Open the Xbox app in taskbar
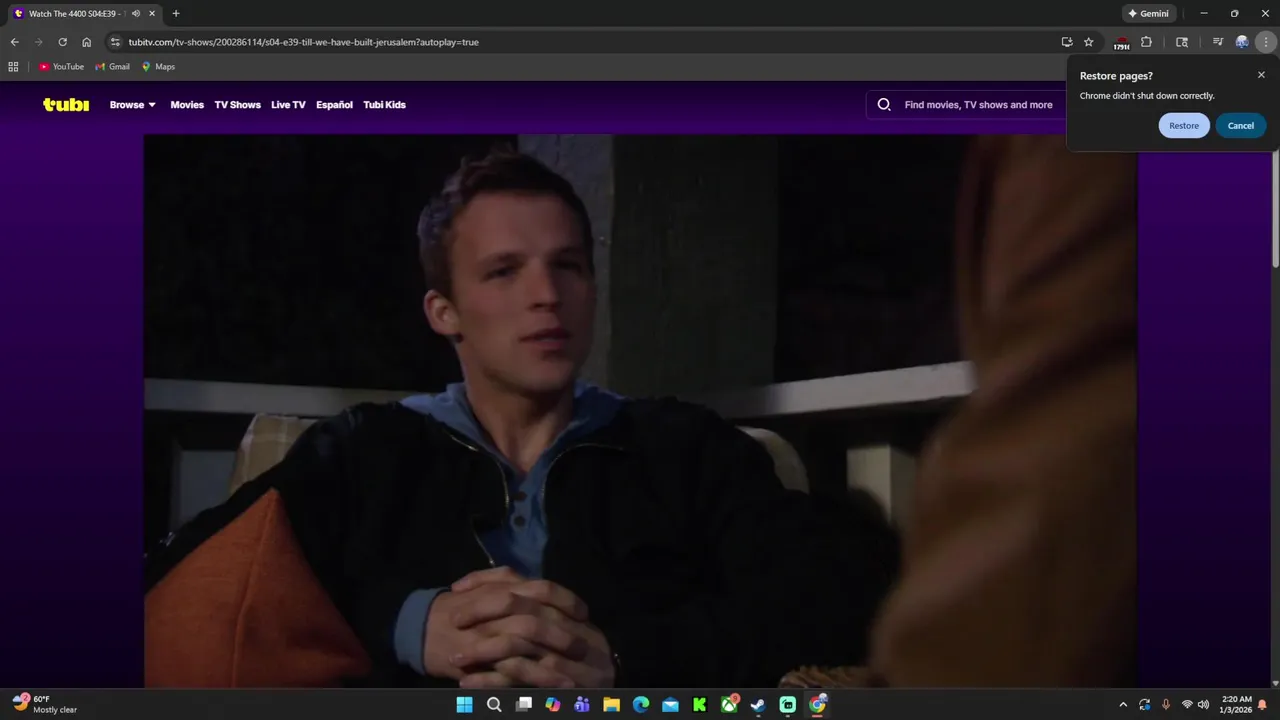 pyautogui.click(x=729, y=705)
